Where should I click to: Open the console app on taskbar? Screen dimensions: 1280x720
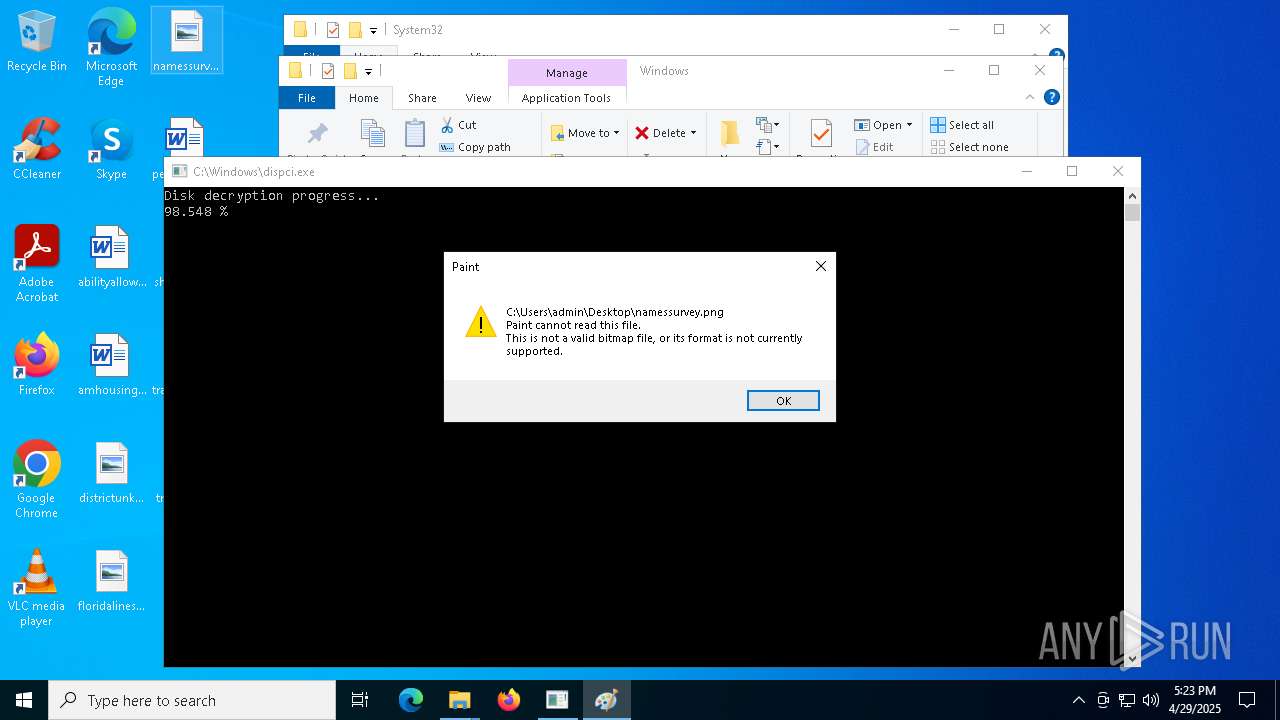557,700
